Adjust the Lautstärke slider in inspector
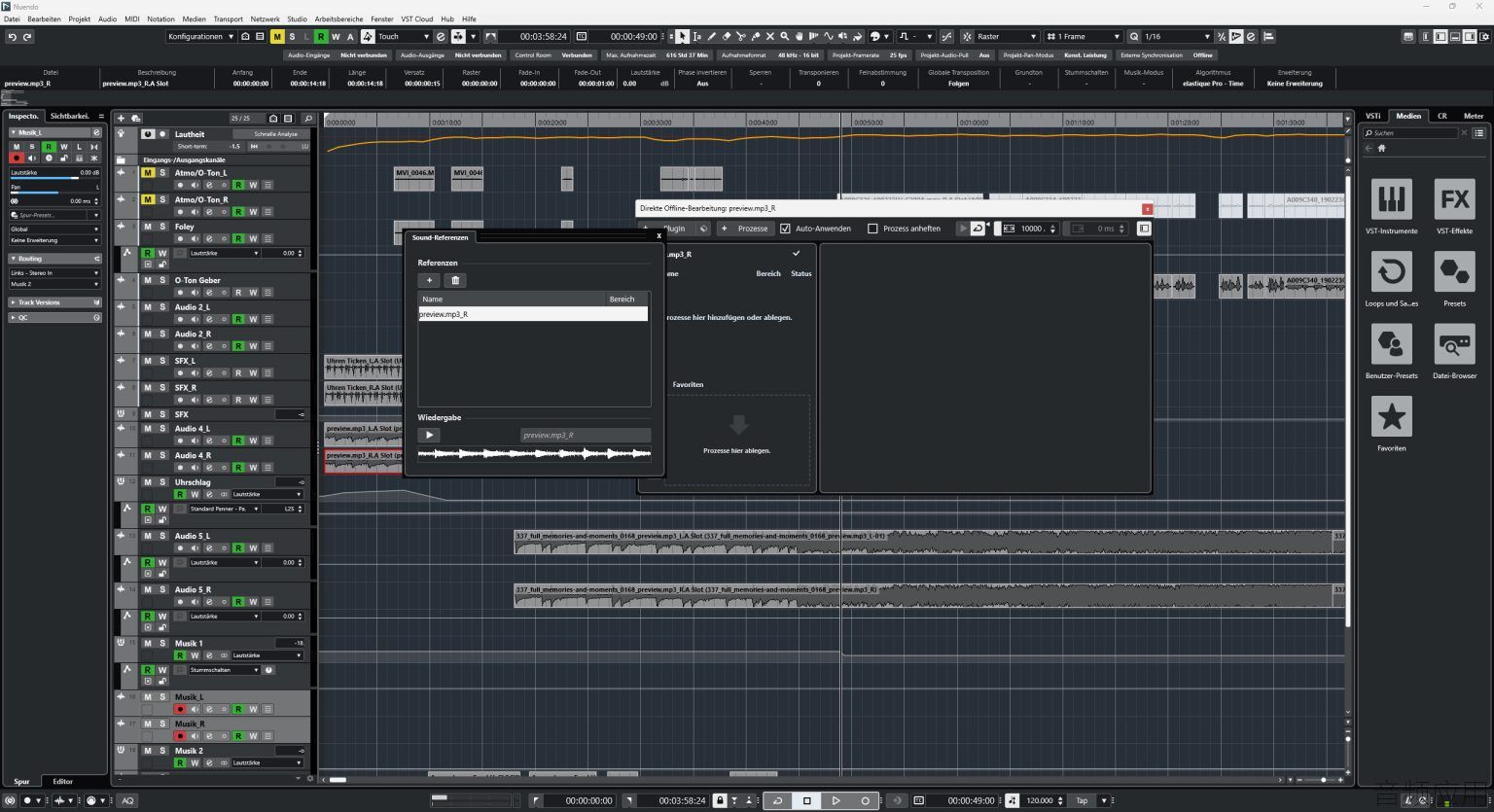Viewport: 1494px width, 812px height. click(54, 174)
